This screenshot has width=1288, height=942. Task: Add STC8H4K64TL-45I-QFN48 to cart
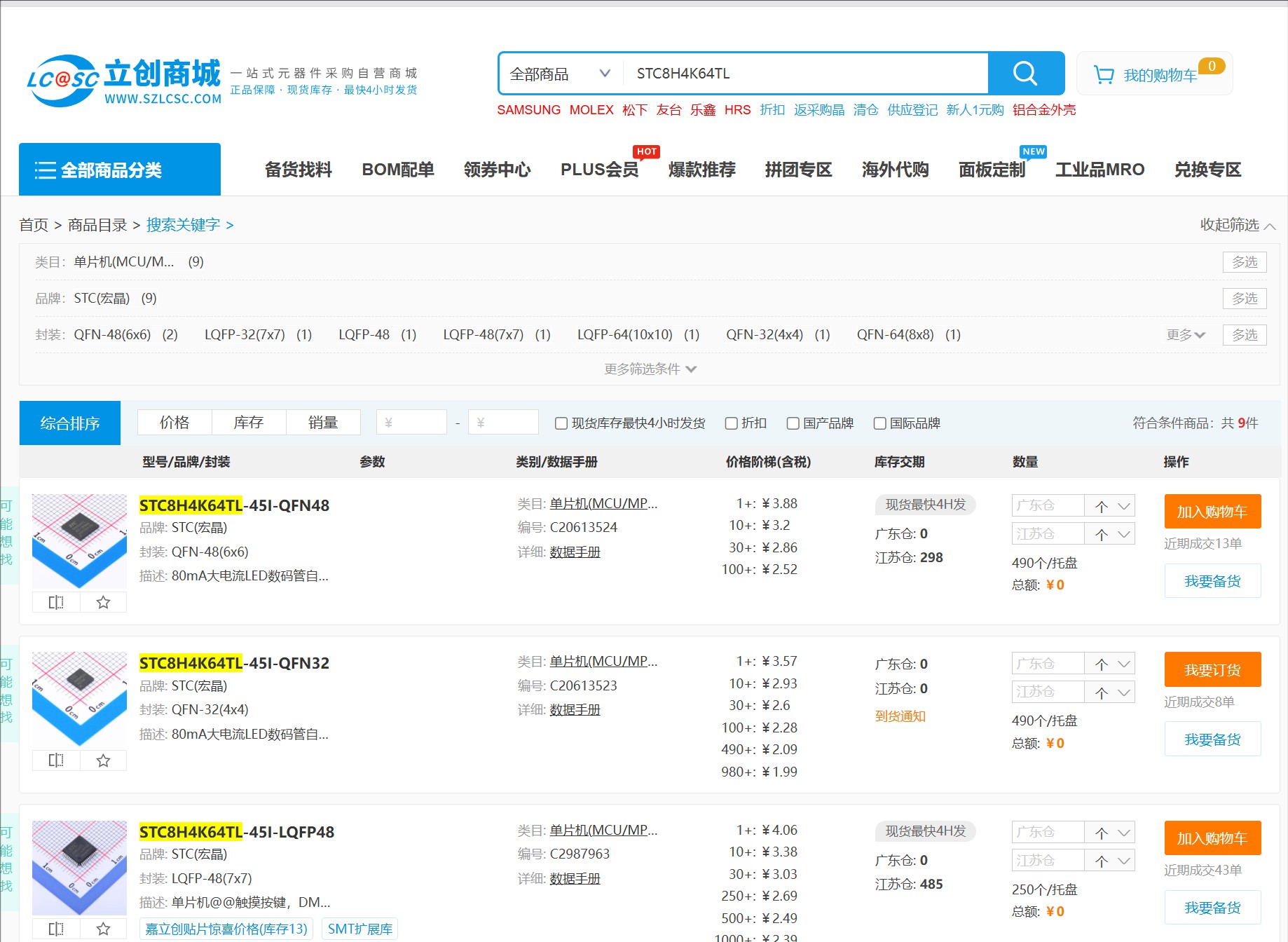[x=1212, y=512]
